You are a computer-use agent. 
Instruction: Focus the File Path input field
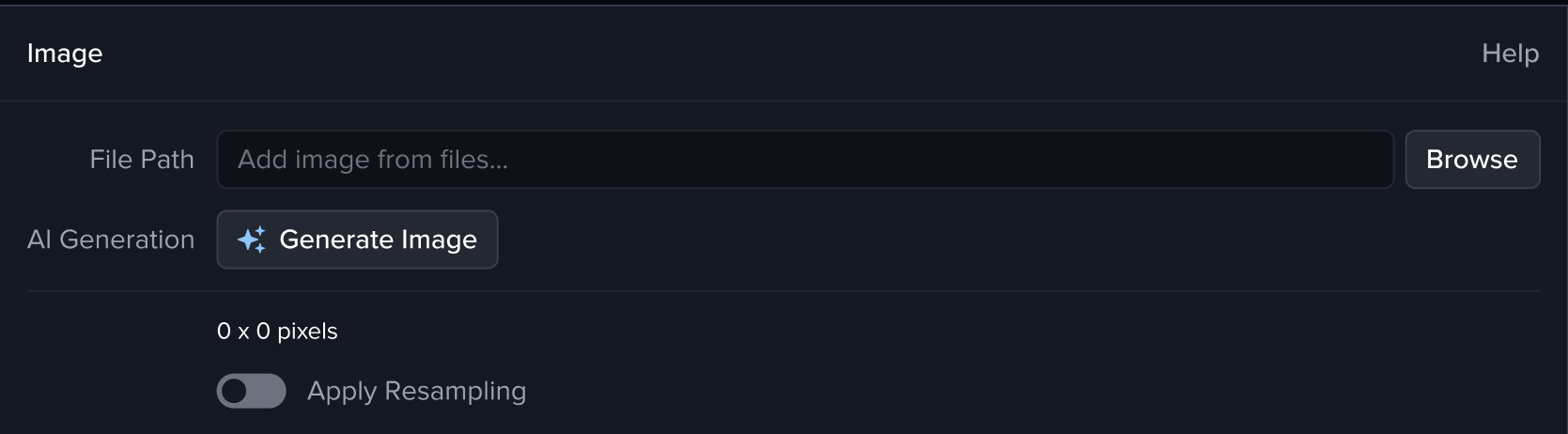[x=804, y=160]
